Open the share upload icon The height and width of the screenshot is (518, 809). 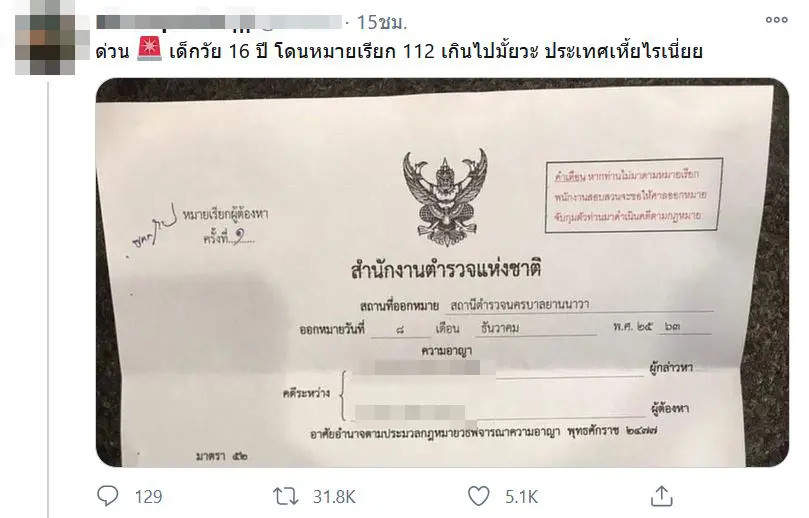[x=661, y=496]
